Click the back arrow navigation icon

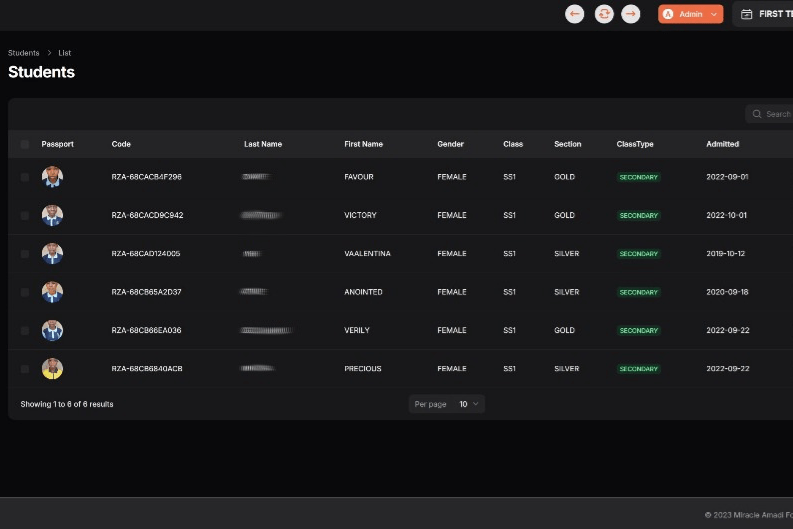pos(575,14)
